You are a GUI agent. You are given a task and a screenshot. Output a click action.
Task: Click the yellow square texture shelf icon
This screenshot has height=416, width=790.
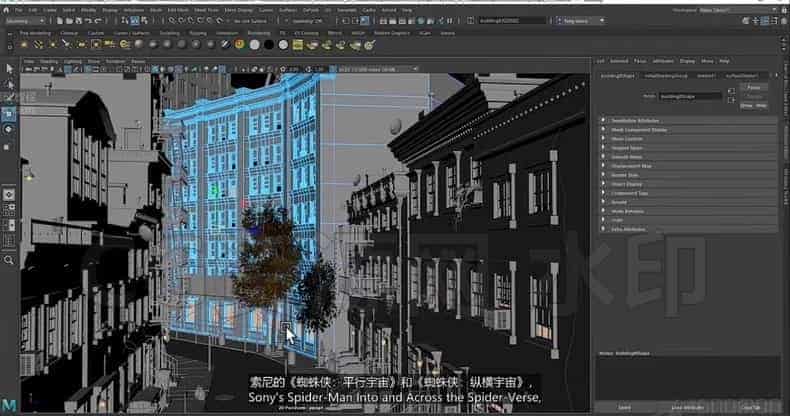click(x=298, y=45)
